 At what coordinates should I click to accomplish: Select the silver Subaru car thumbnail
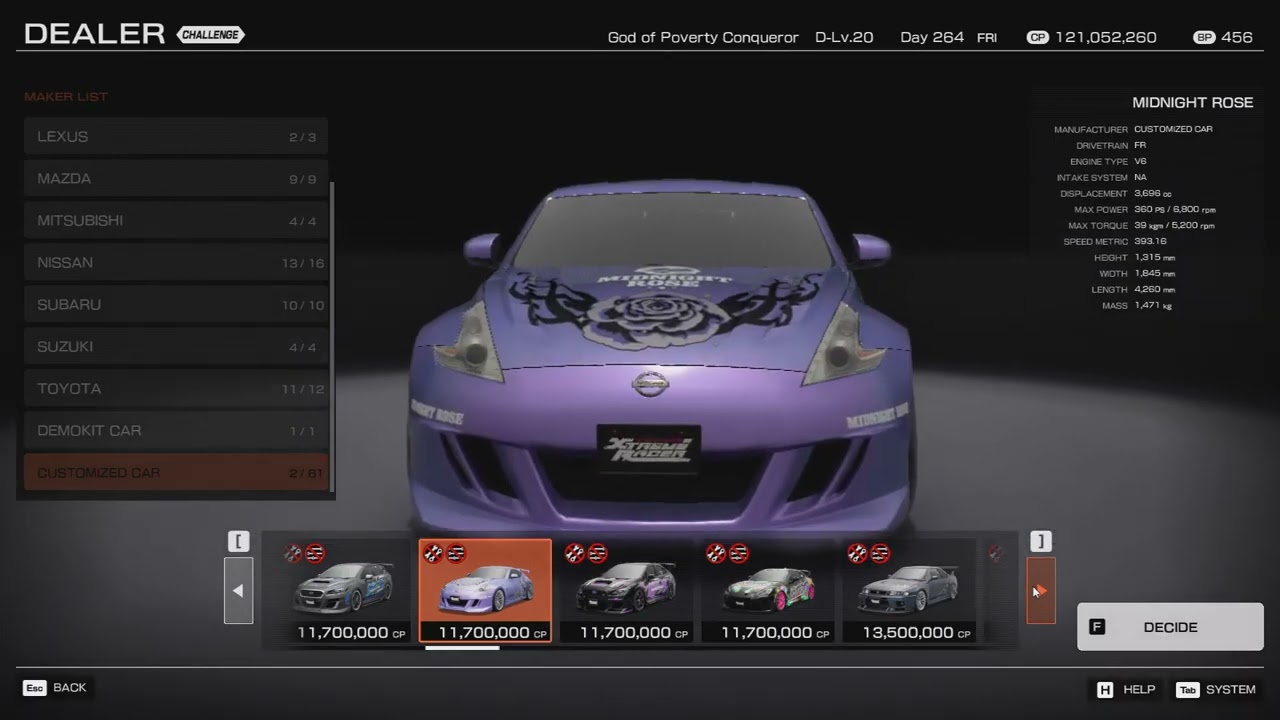343,591
